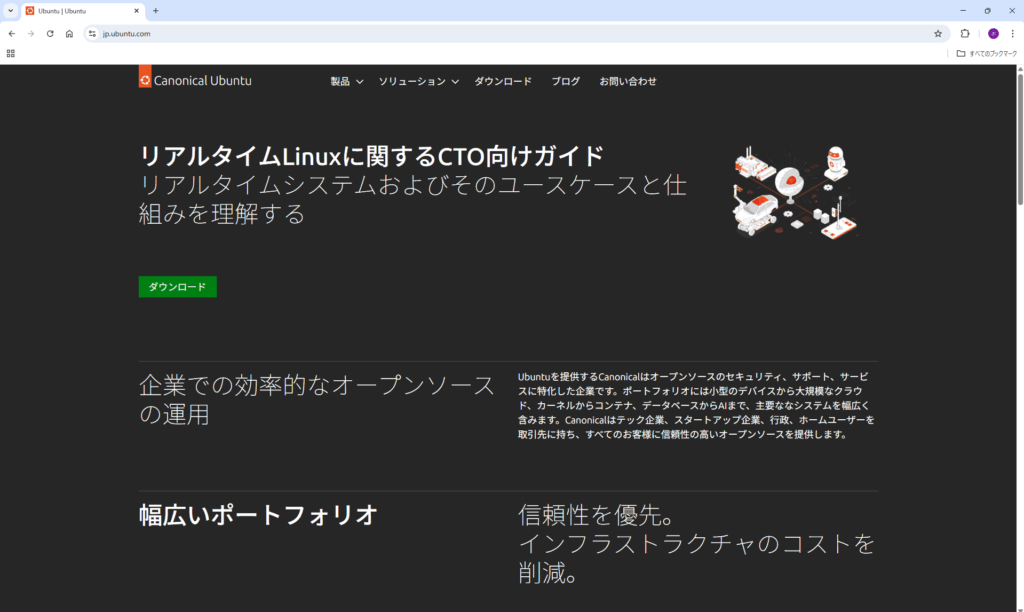Open the tab search dropdown arrow
Screen dimensions: 1024x612
click(x=10, y=10)
